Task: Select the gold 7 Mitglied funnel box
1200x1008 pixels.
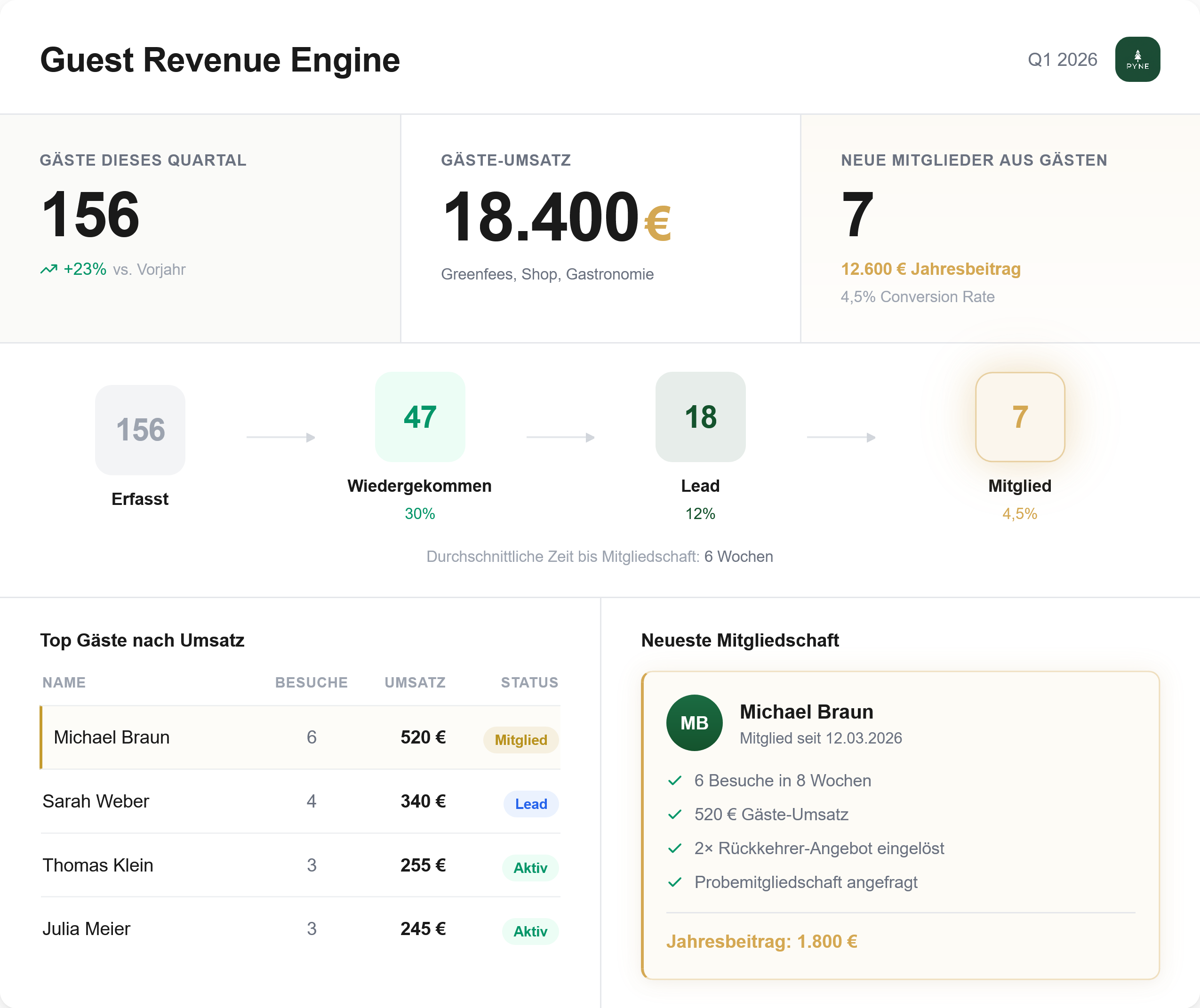Action: 1019,416
